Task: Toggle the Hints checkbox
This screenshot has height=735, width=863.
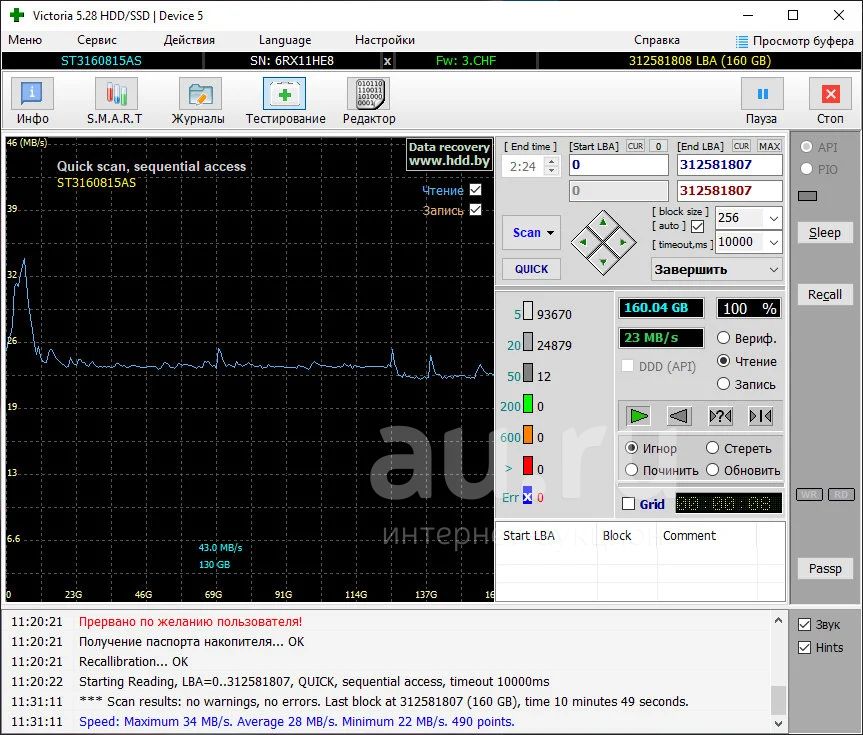Action: [804, 647]
